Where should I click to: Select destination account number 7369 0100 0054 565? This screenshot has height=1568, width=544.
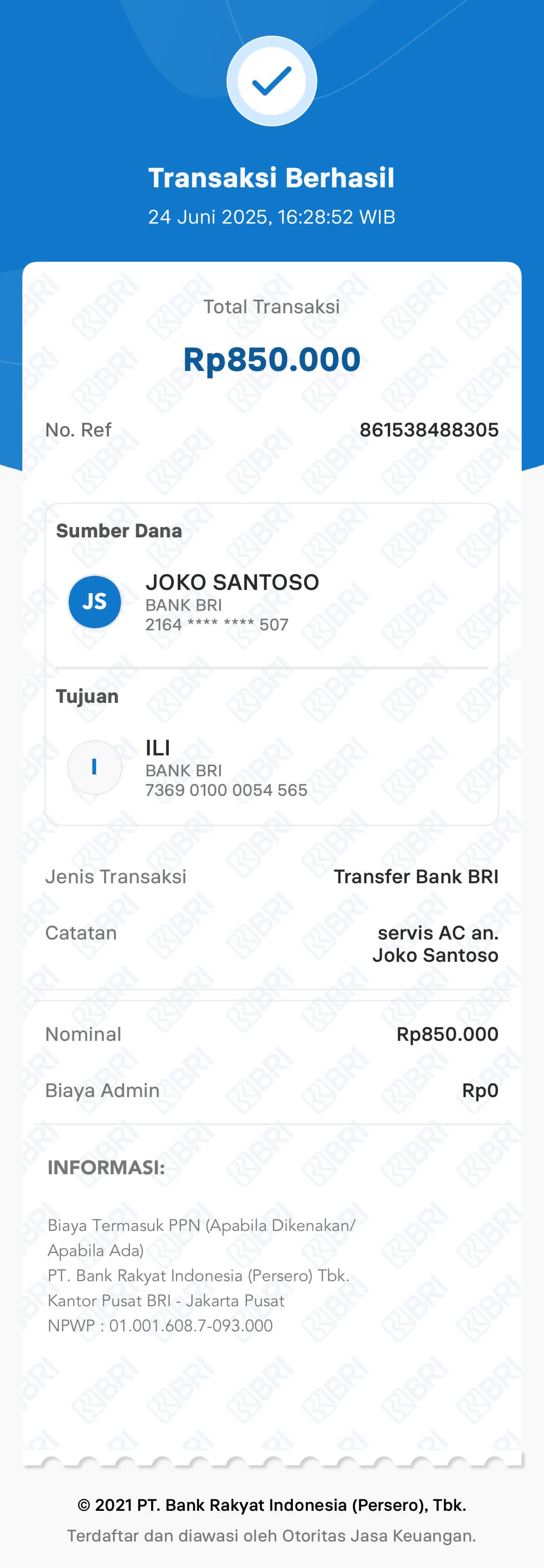click(x=226, y=790)
